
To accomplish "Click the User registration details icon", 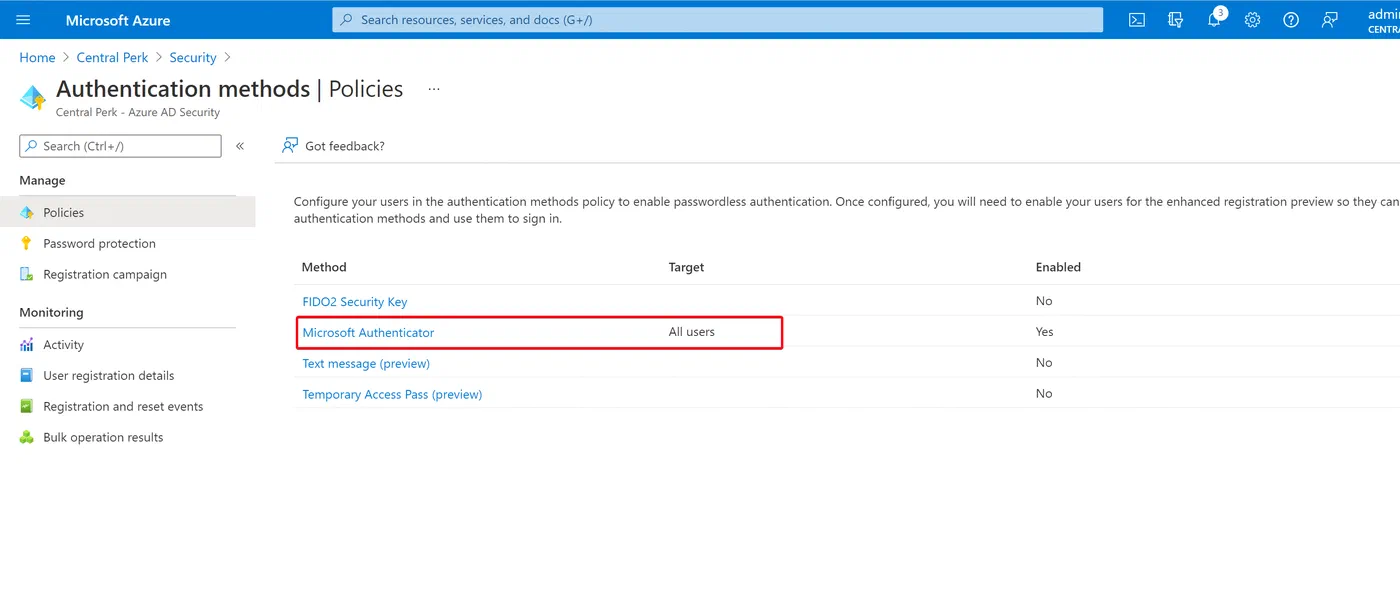I will [x=27, y=376].
